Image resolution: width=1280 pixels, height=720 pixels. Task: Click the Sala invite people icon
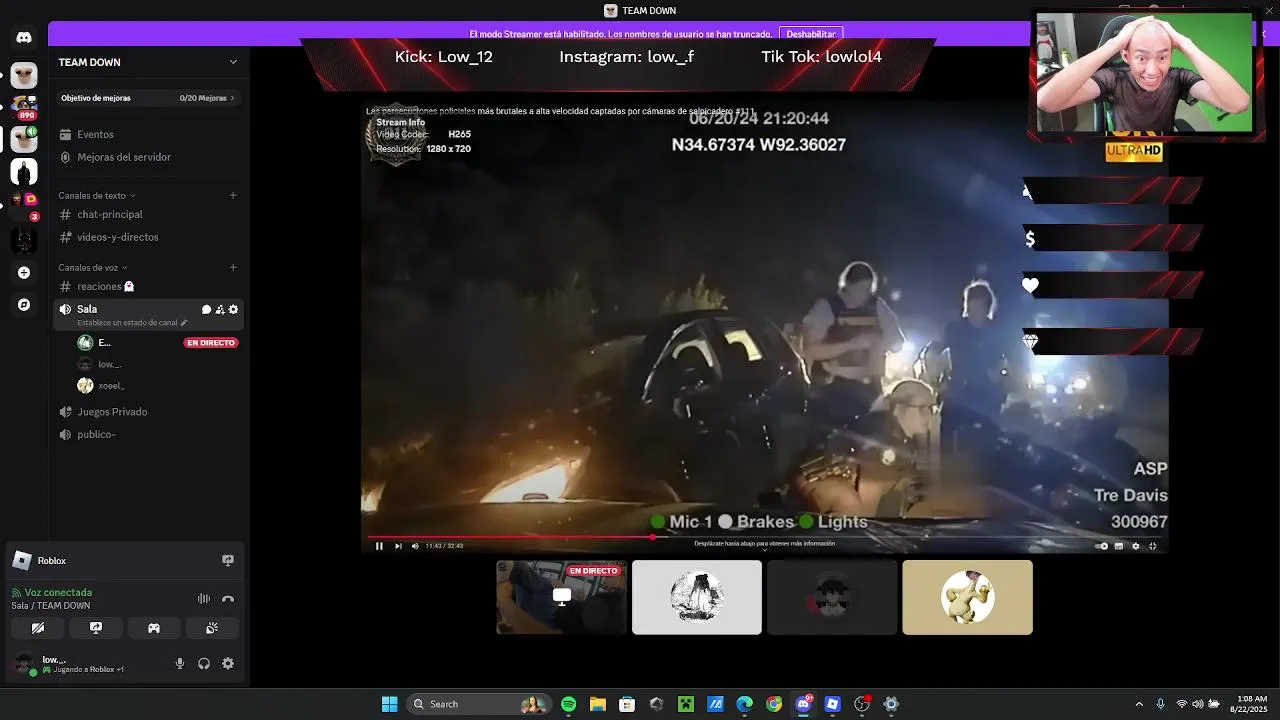[220, 310]
